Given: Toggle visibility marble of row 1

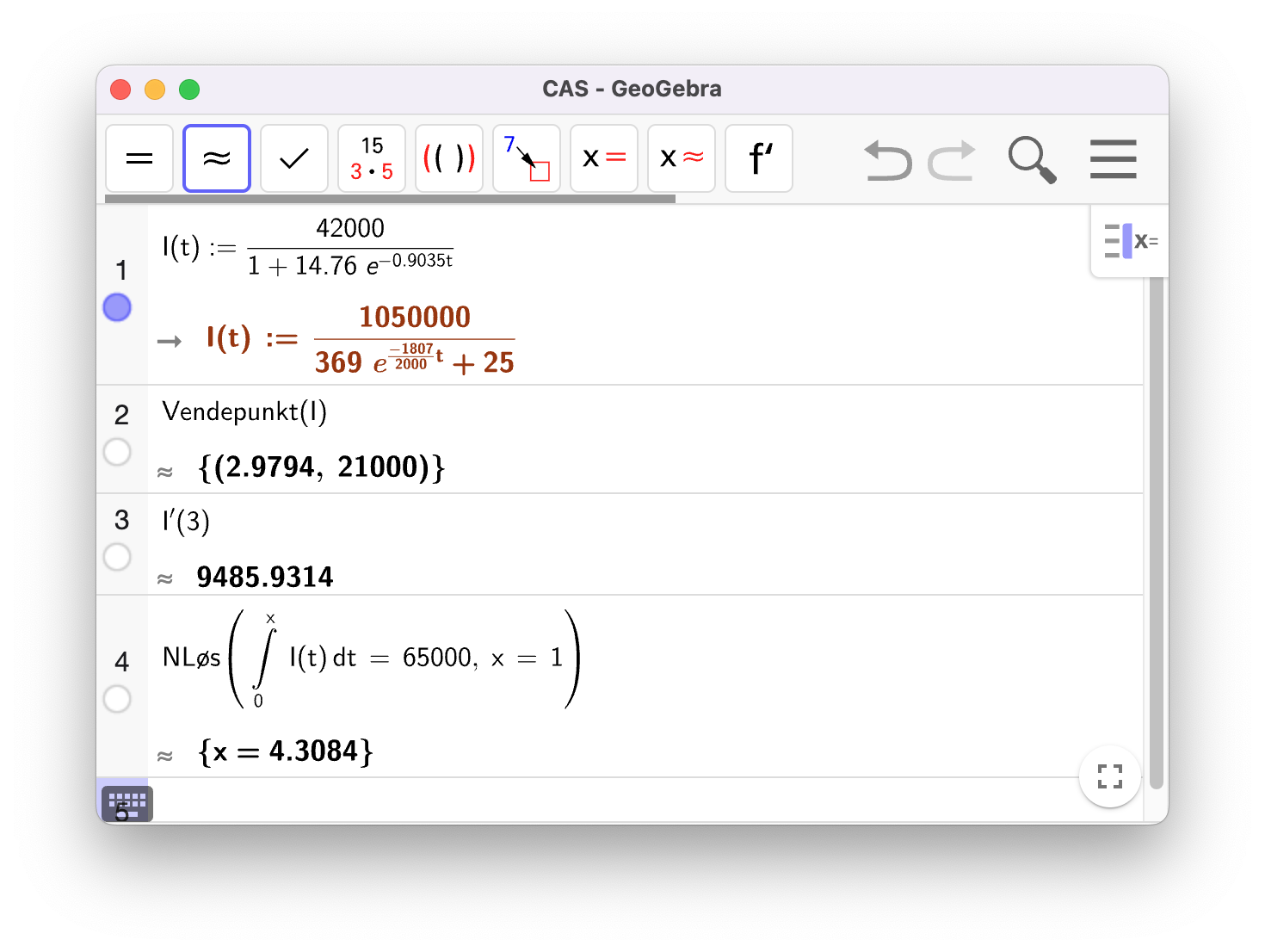Looking at the screenshot, I should click(x=117, y=307).
